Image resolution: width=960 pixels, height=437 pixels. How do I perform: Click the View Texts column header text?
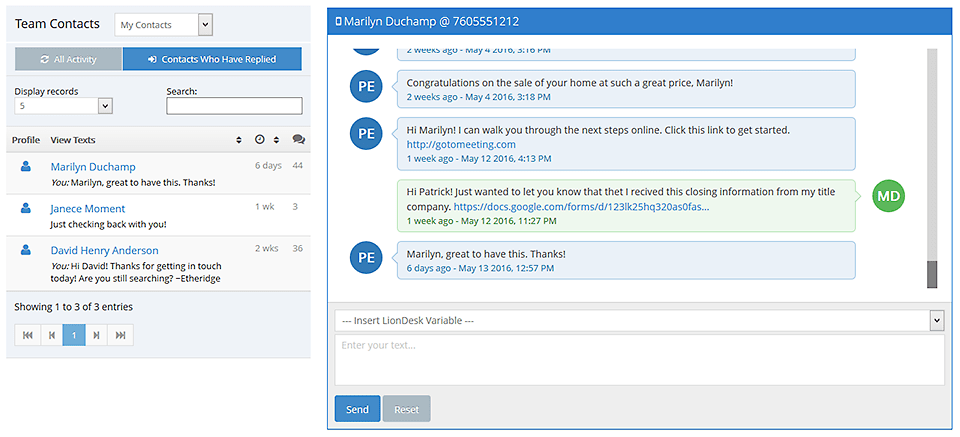click(73, 140)
